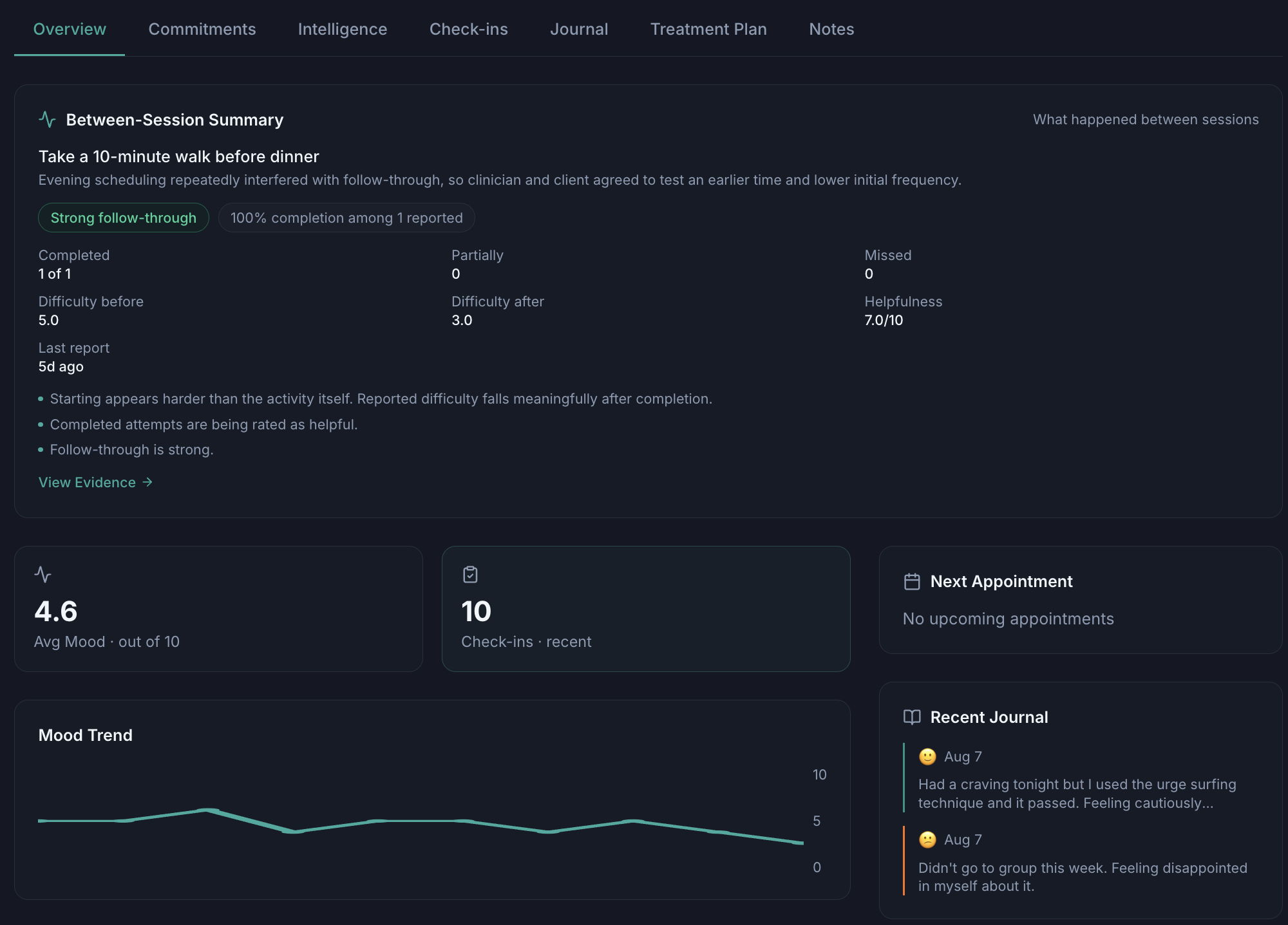Open the Avg Mood 4.6 card
Screen dimensions: 1288x925
(218, 609)
